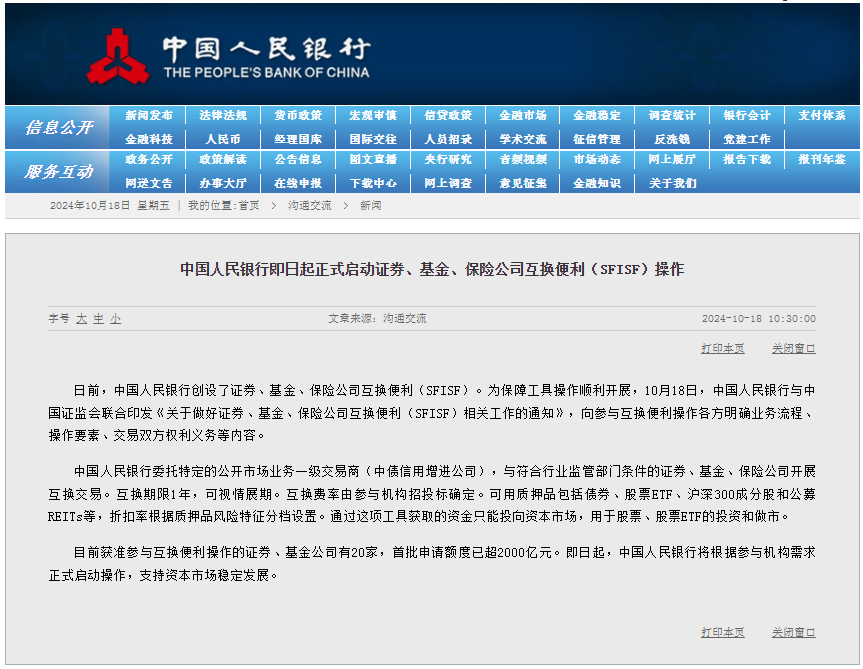Viewport: 863px width, 669px height.
Task: Set font size to 中
Action: (99, 319)
